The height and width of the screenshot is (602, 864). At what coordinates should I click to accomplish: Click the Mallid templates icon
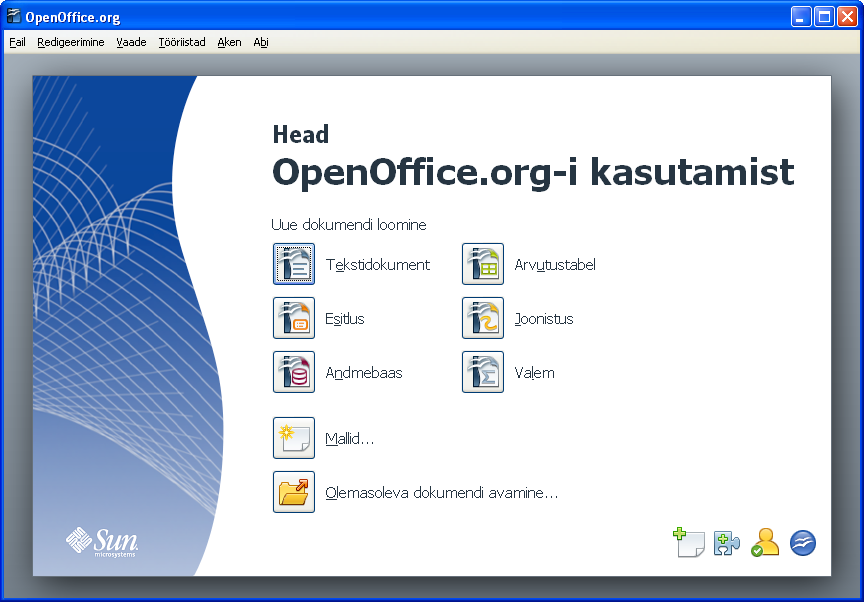pyautogui.click(x=294, y=438)
